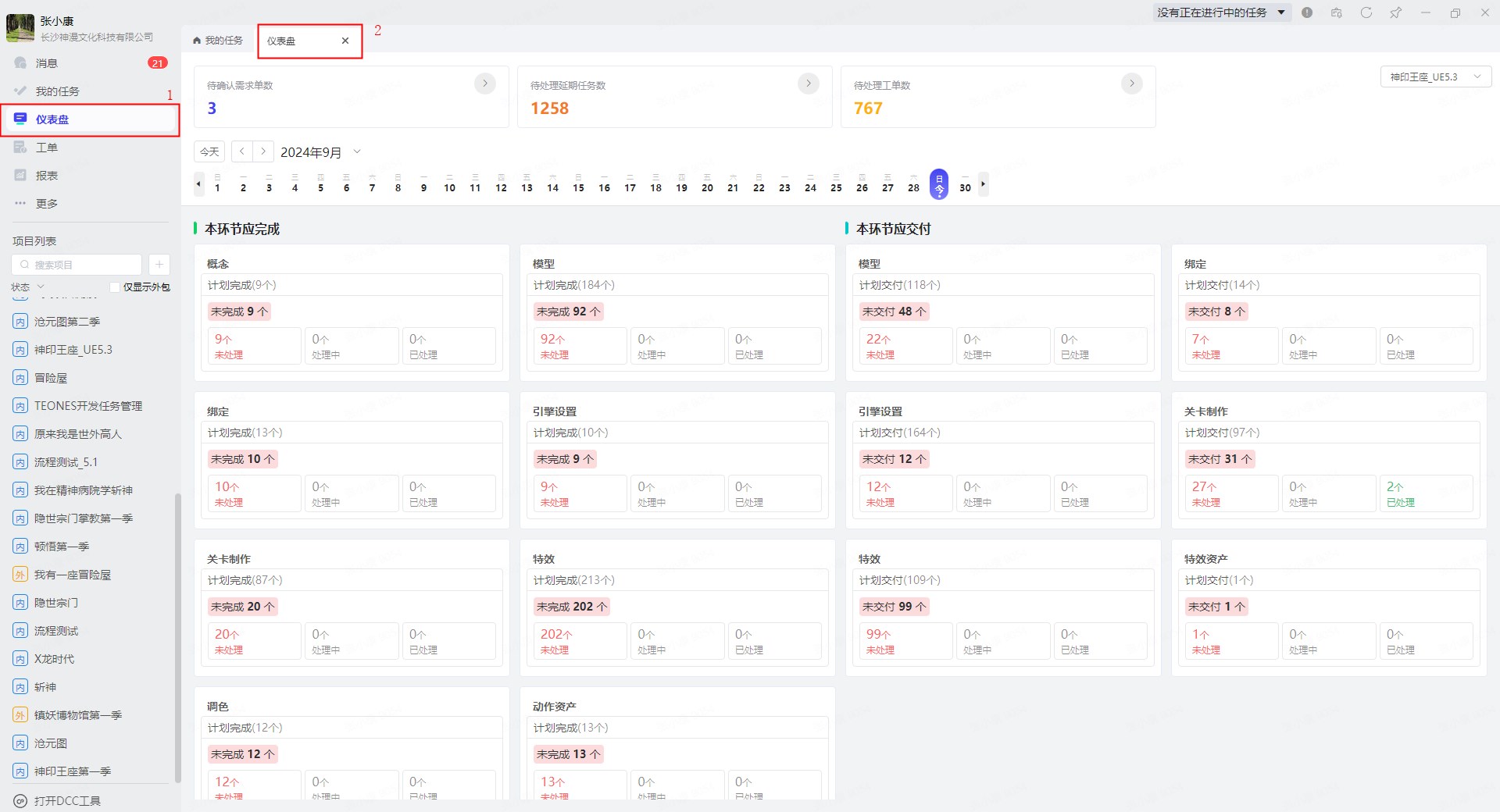The width and height of the screenshot is (1500, 812).
Task: Open 打开DCC工具 at sidebar bottom
Action: click(67, 800)
